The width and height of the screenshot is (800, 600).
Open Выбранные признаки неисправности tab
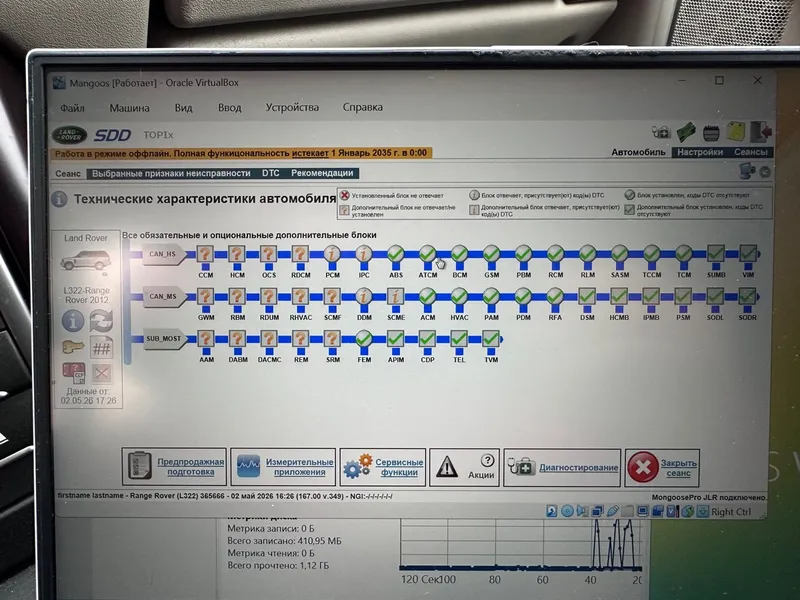171,173
